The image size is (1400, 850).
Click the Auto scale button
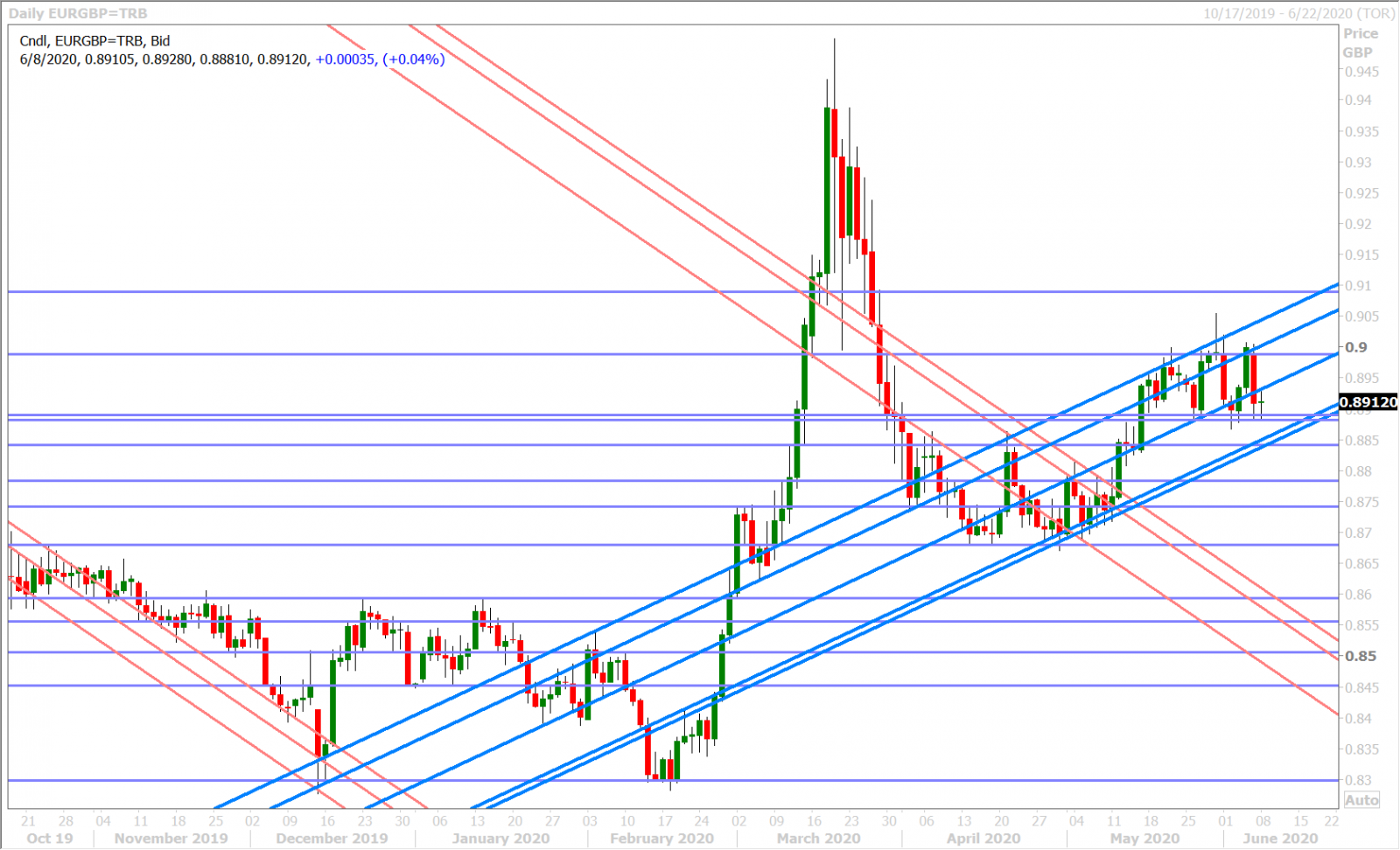click(x=1361, y=800)
